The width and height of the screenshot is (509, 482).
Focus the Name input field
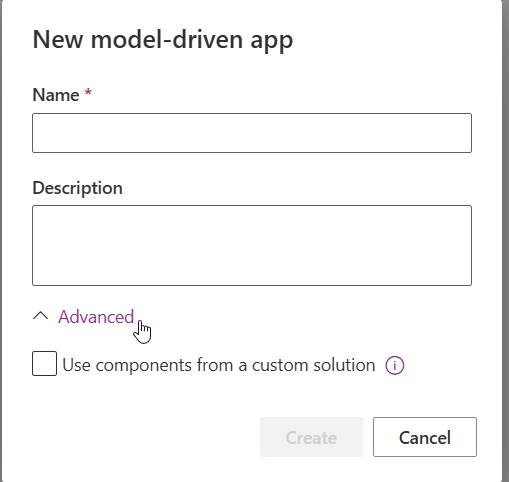coord(252,133)
